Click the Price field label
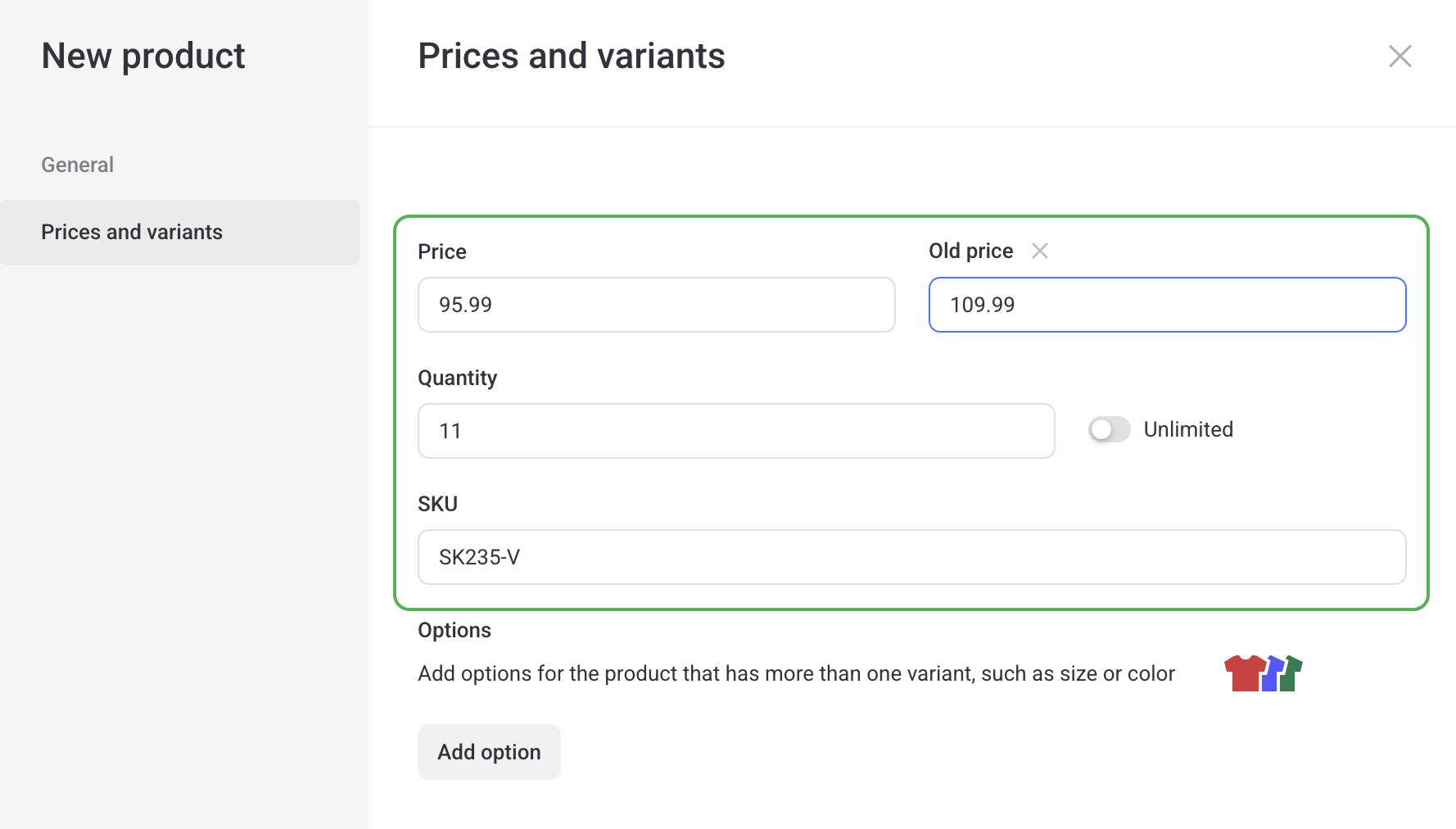 pyautogui.click(x=442, y=251)
